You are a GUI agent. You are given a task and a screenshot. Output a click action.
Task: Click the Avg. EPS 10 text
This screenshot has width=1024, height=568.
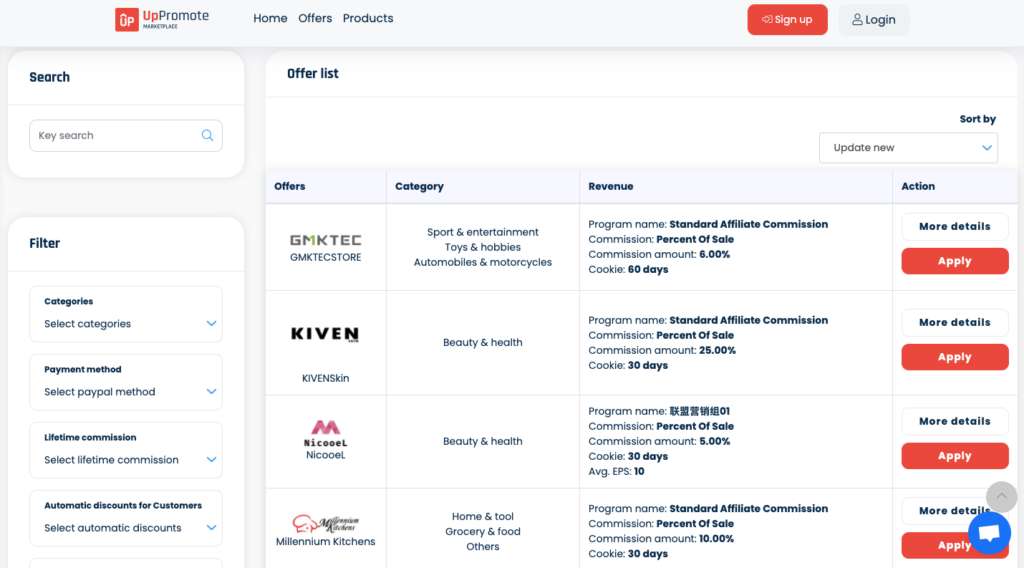tap(616, 471)
